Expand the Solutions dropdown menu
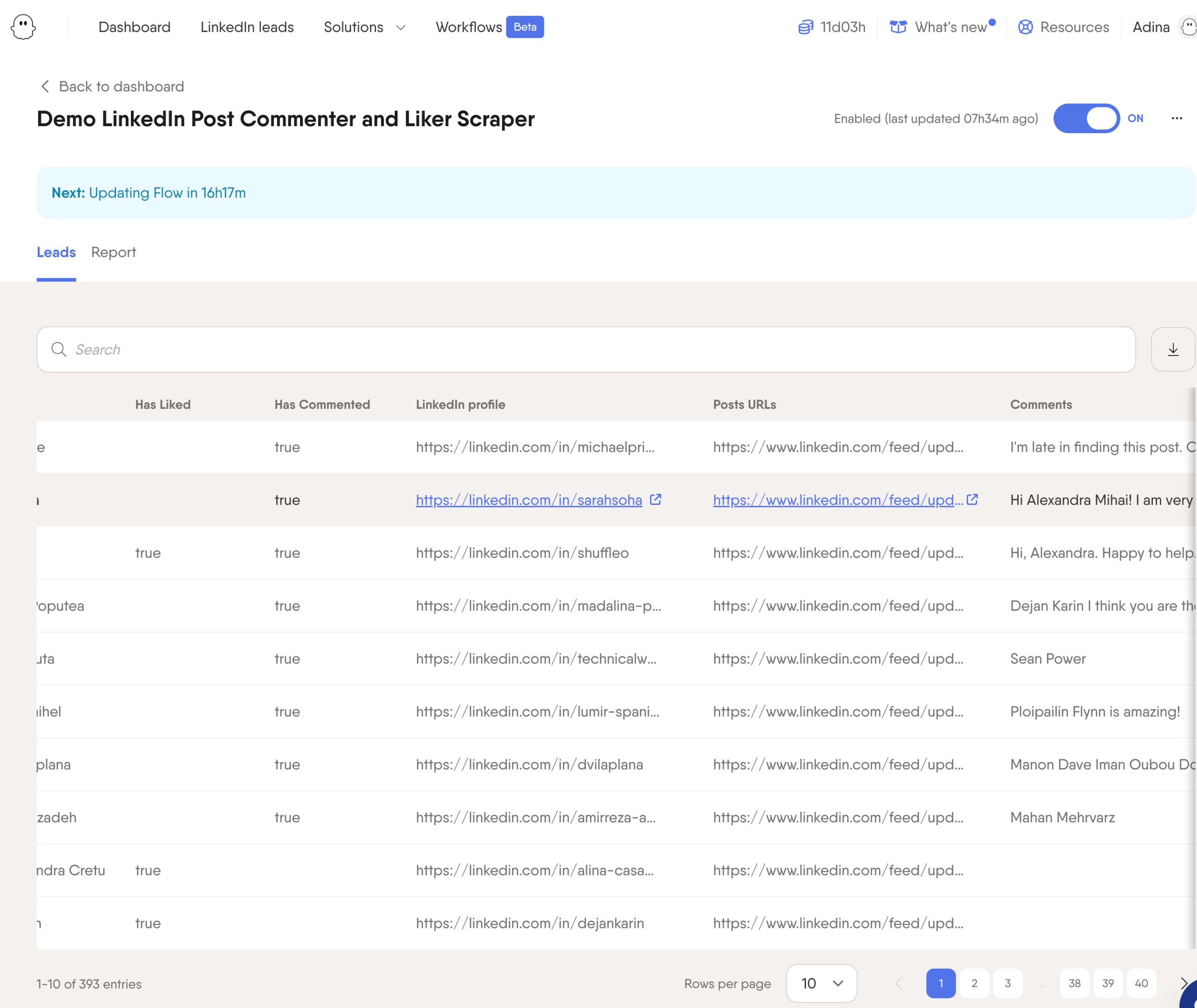1197x1008 pixels. point(364,27)
